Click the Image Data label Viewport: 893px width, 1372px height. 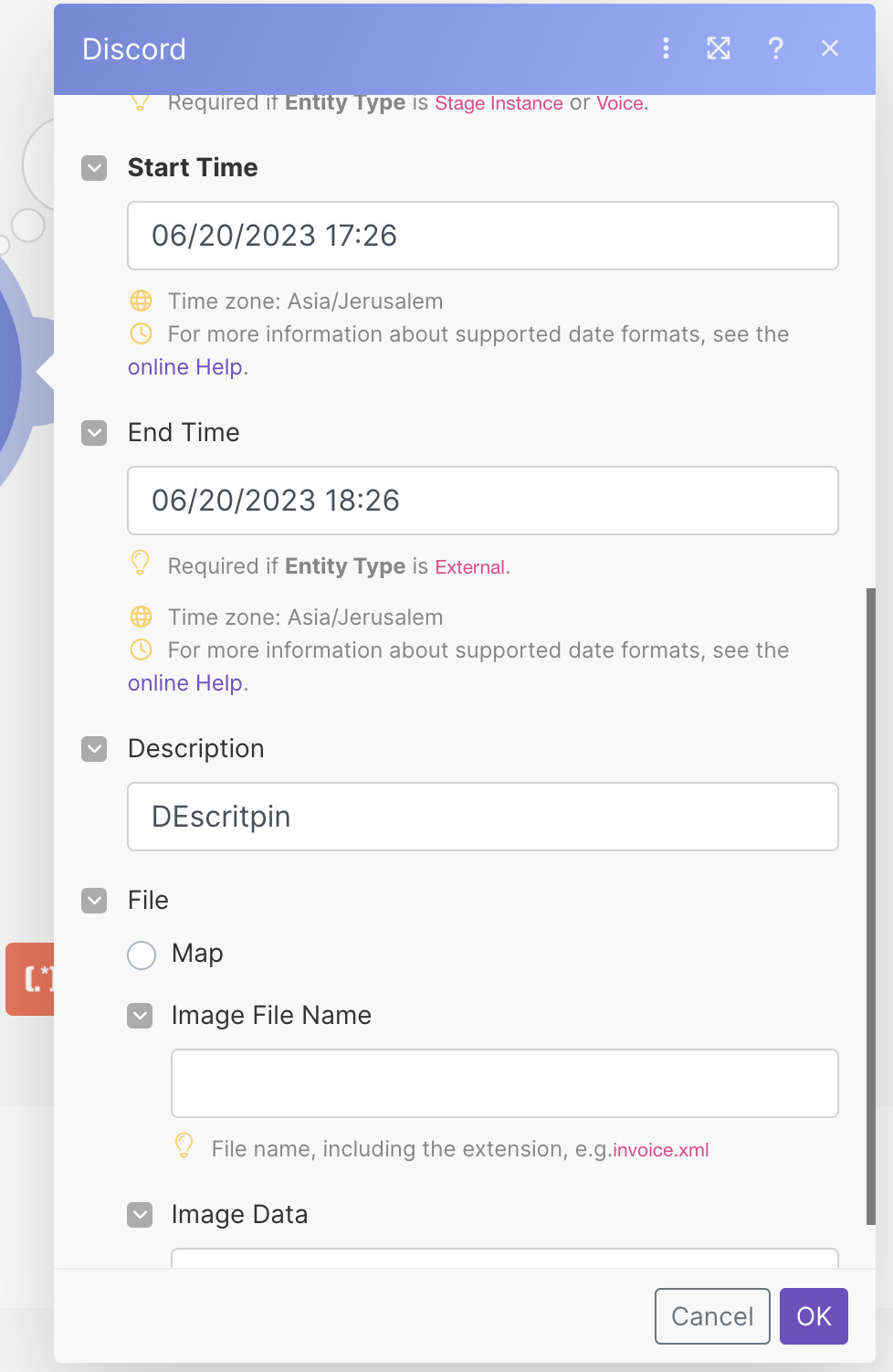(239, 1215)
